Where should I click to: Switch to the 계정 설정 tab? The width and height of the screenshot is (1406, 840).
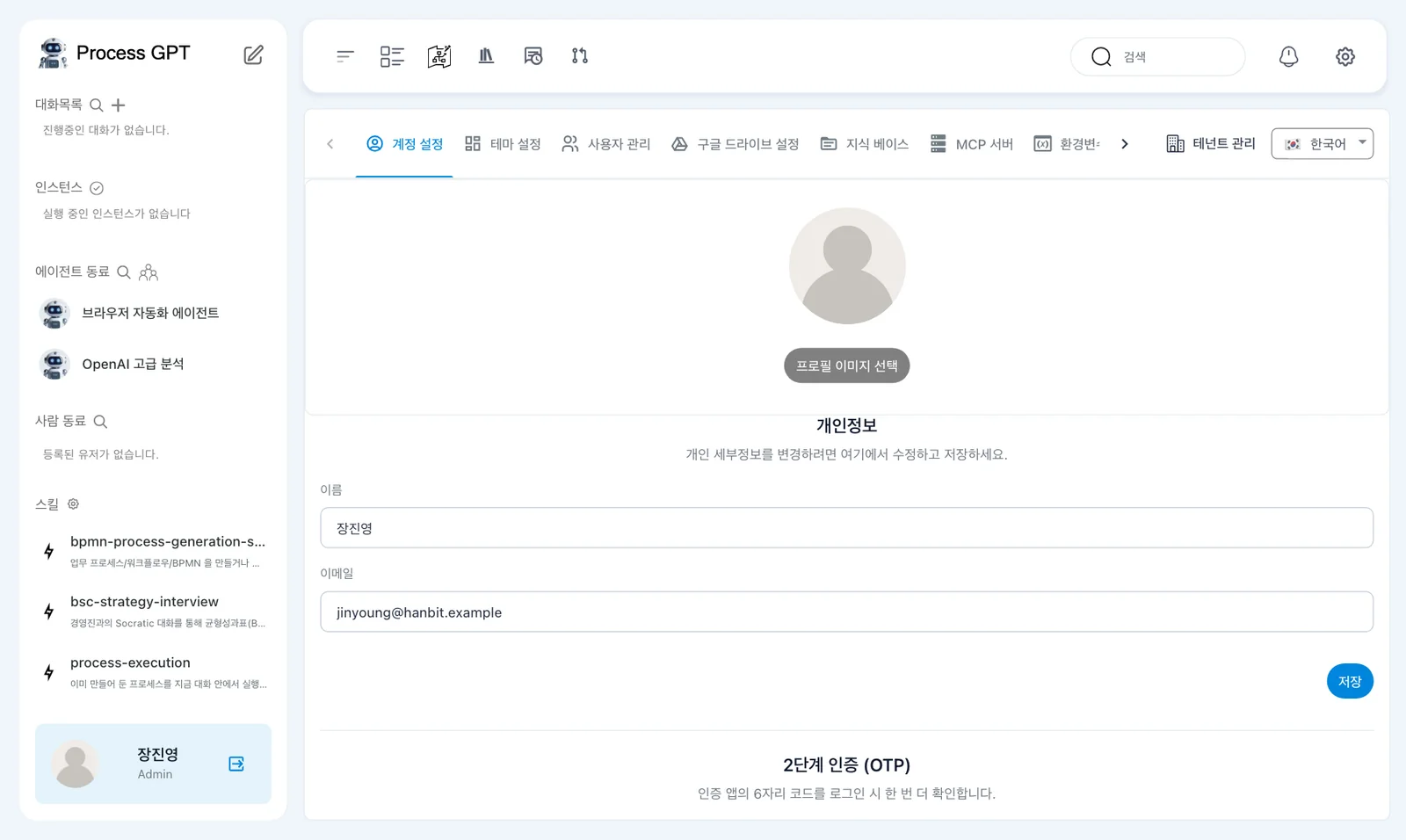click(x=404, y=144)
